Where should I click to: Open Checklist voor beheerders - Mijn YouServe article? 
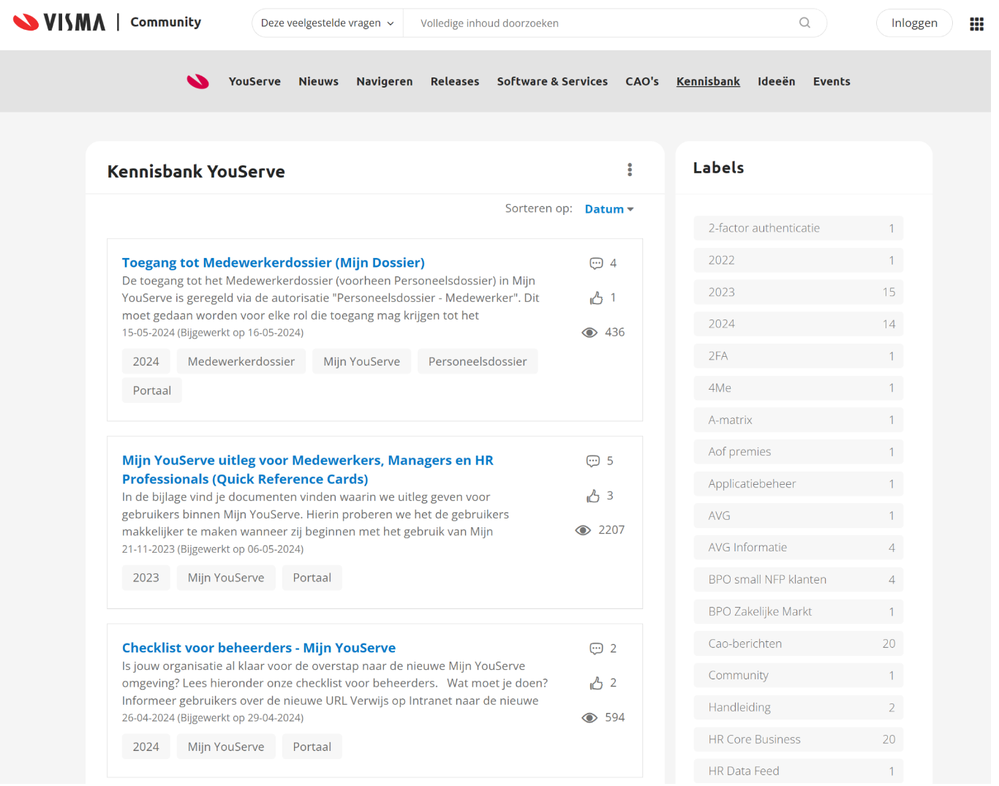[x=259, y=648]
